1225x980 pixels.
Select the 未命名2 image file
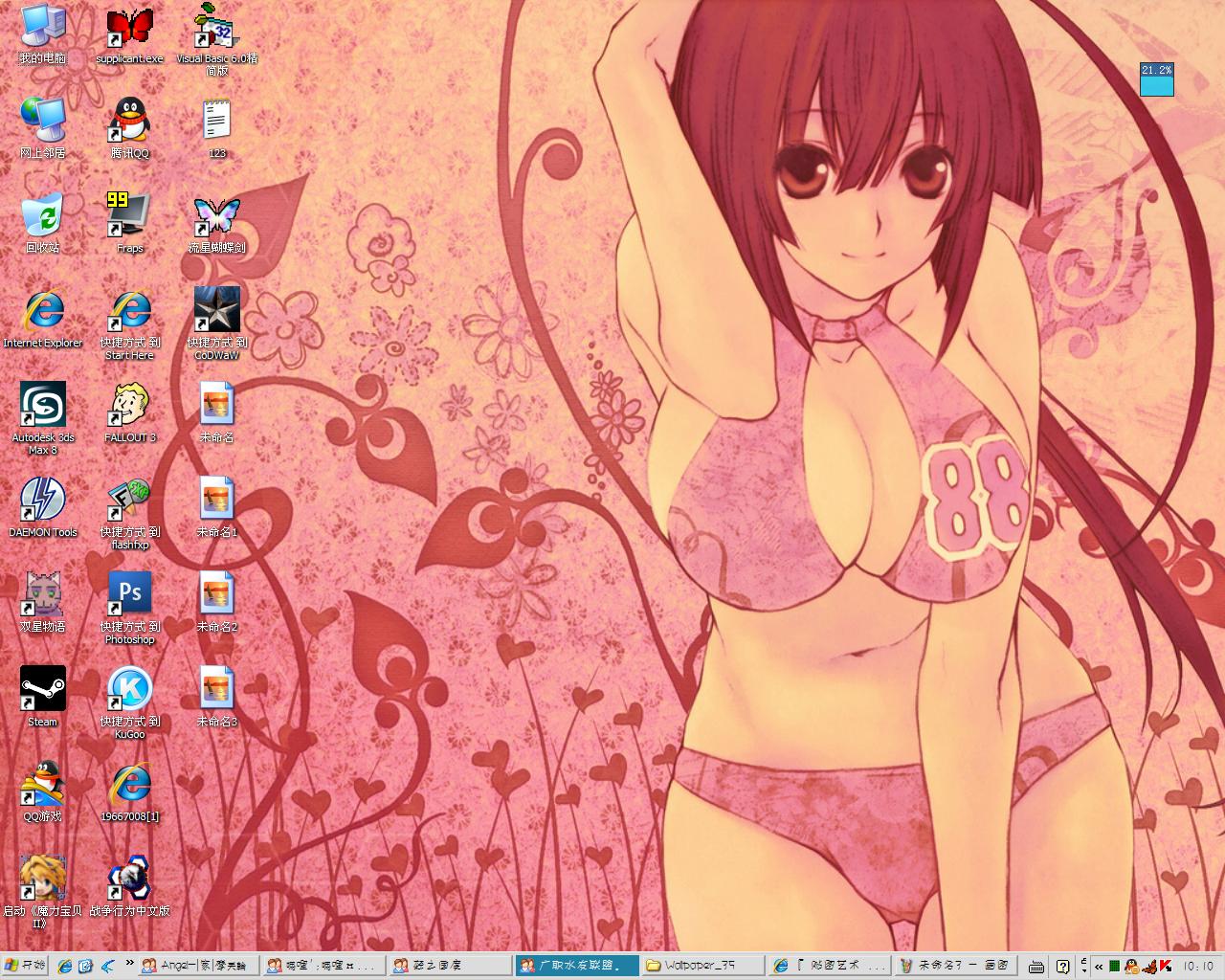[x=216, y=602]
